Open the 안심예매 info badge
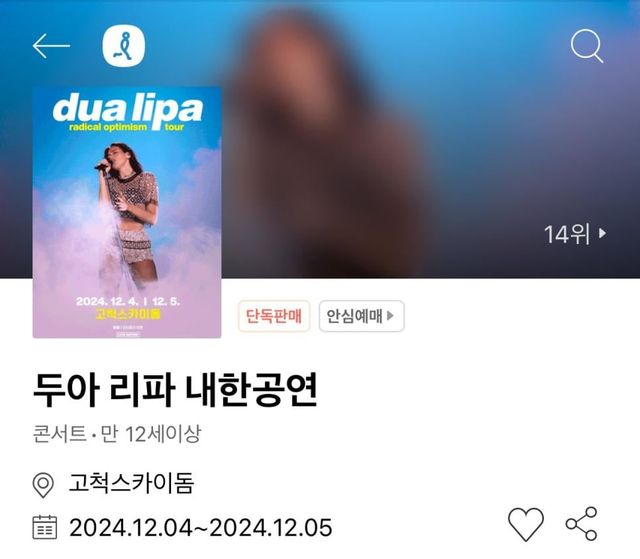Screen dimensions: 640x559 click(x=362, y=316)
